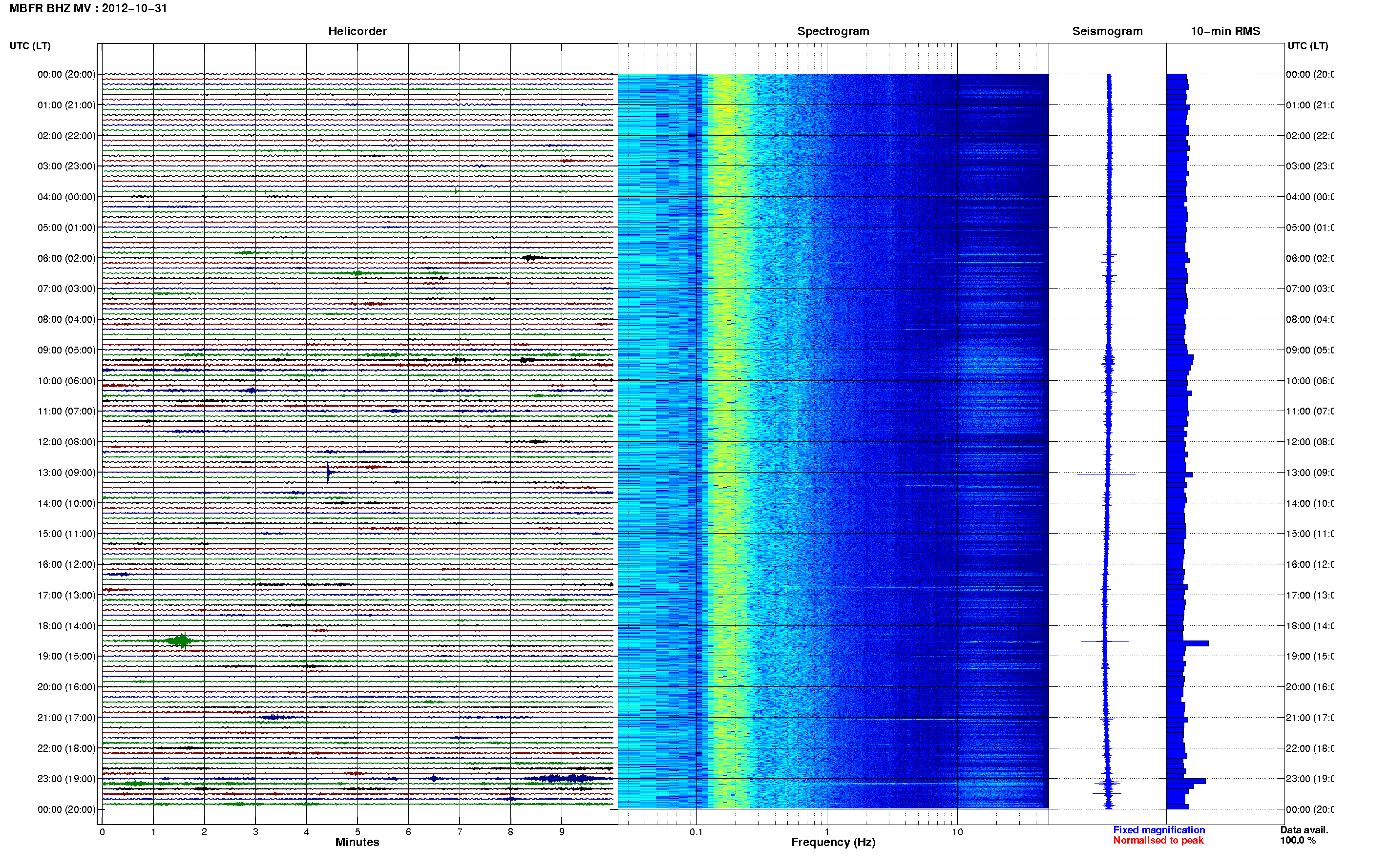The image size is (1389, 868).
Task: Click the minute '9' tick label
Action: click(x=562, y=832)
